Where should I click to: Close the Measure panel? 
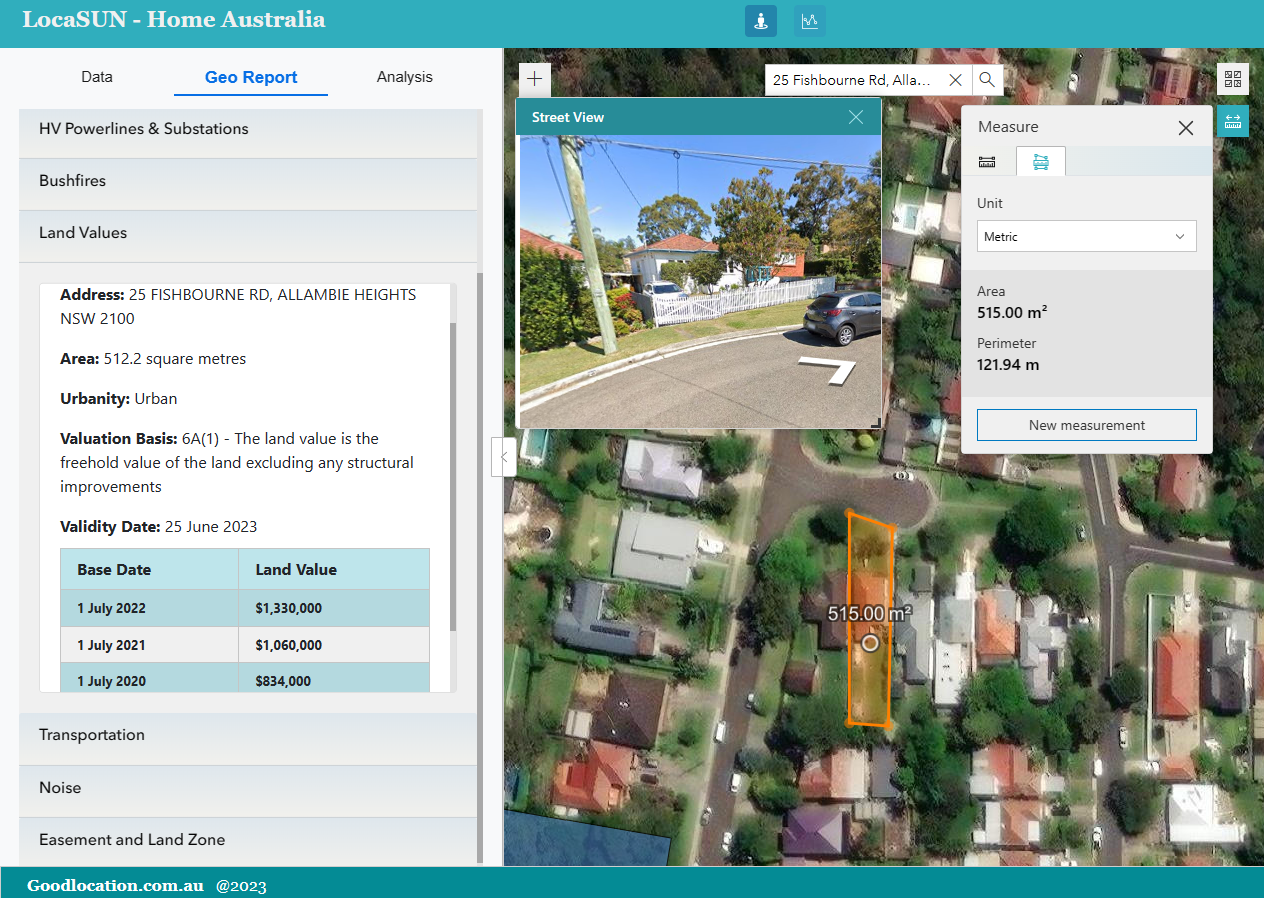tap(1186, 128)
